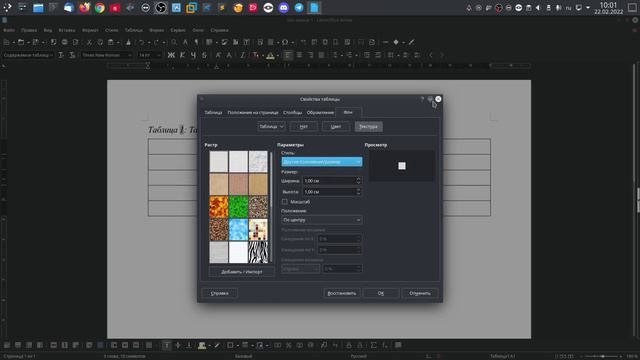
Task: Select the Текстура background button
Action: [368, 127]
